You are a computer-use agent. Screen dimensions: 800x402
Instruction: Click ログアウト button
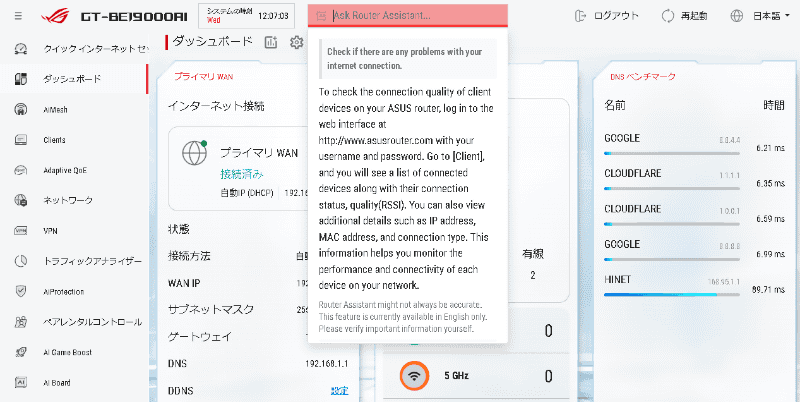point(606,16)
